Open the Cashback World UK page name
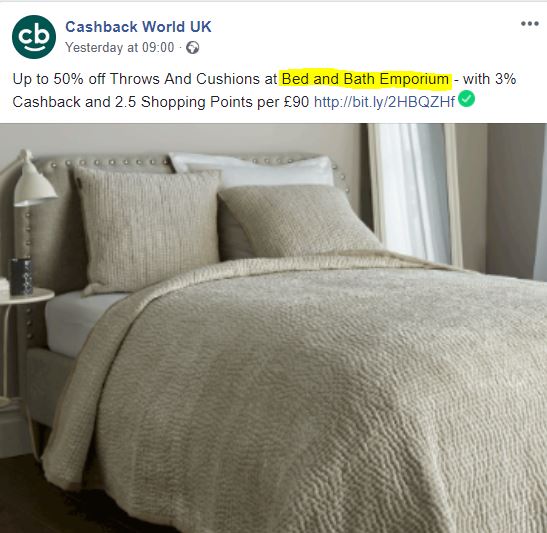 coord(138,27)
